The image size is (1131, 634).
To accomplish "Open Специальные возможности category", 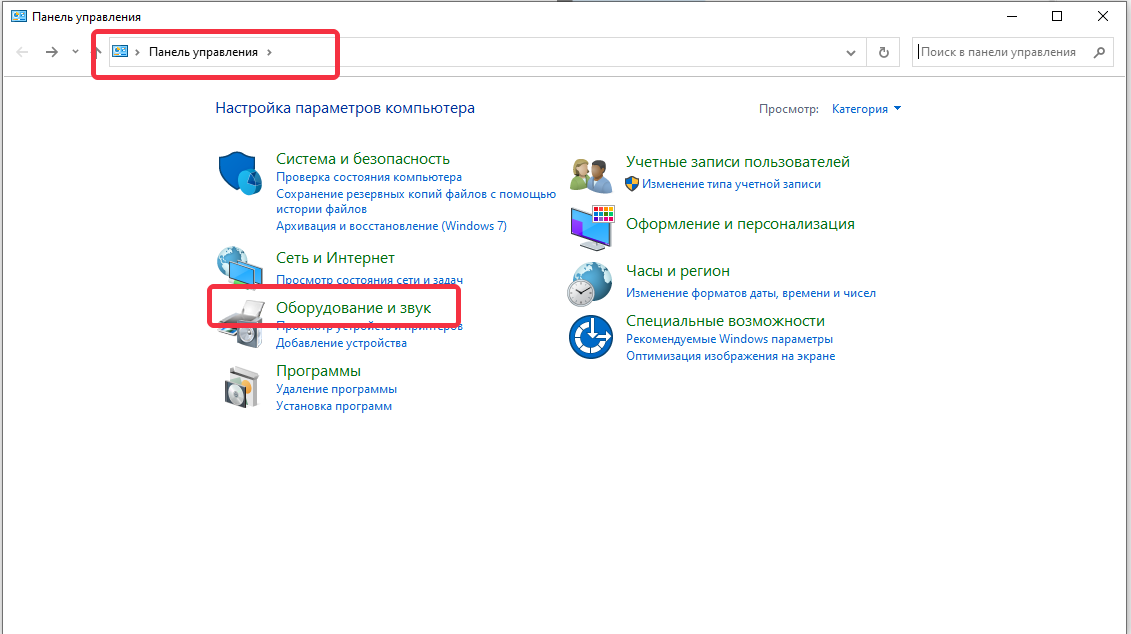I will [x=725, y=320].
